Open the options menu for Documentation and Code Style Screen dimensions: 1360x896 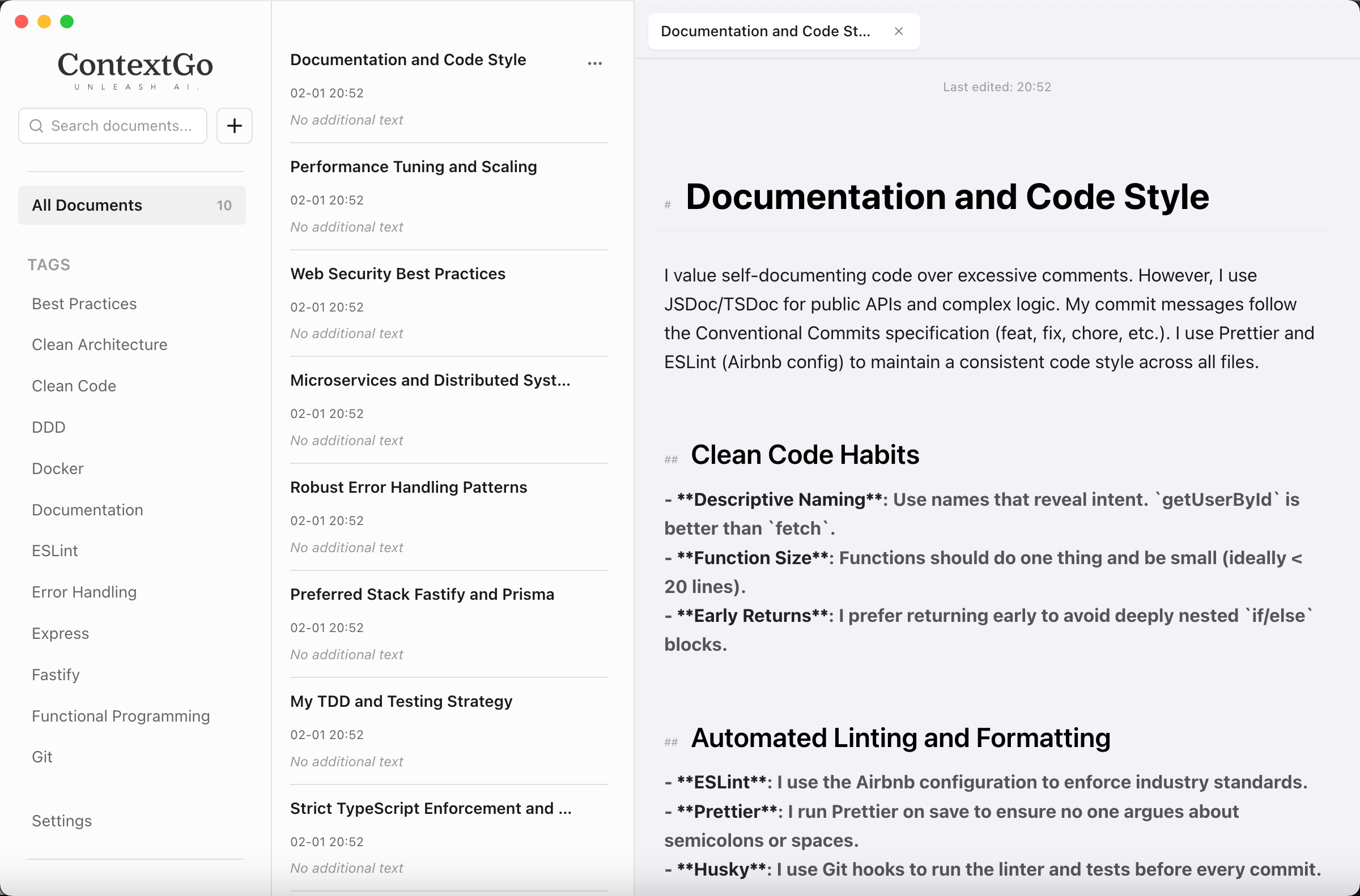click(x=594, y=63)
